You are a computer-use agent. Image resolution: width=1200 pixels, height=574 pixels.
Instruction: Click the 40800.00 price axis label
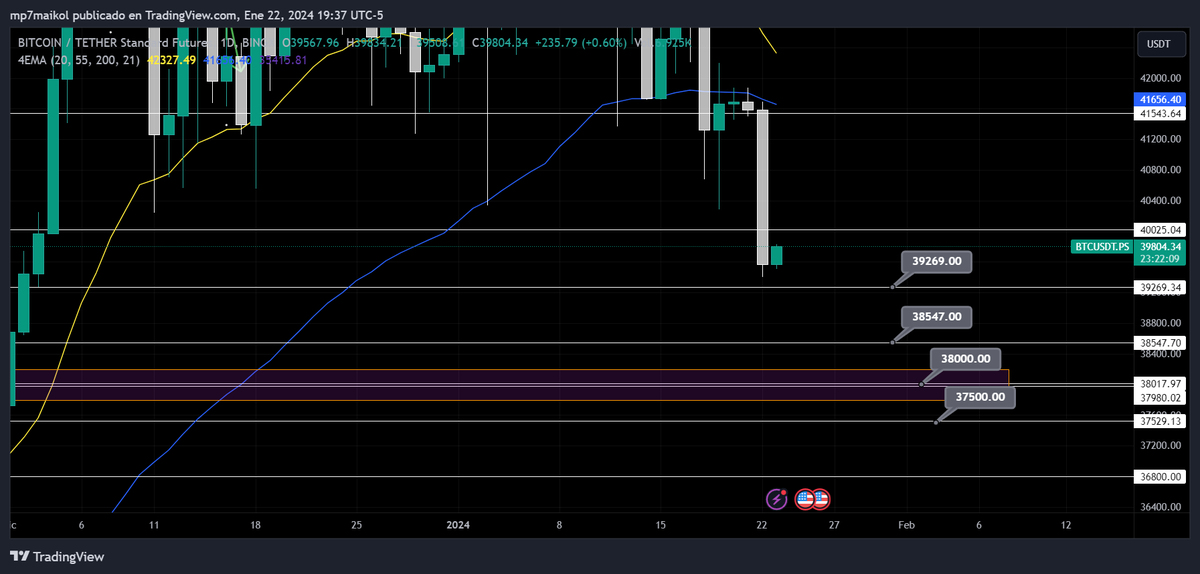1160,170
